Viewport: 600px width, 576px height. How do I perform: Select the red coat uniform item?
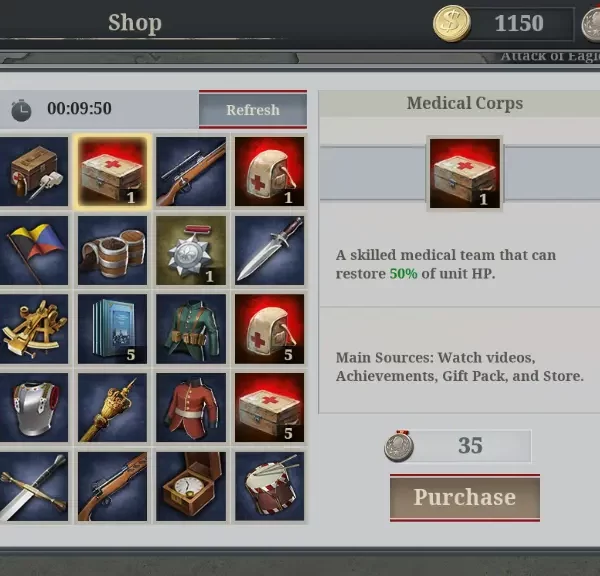[x=191, y=408]
